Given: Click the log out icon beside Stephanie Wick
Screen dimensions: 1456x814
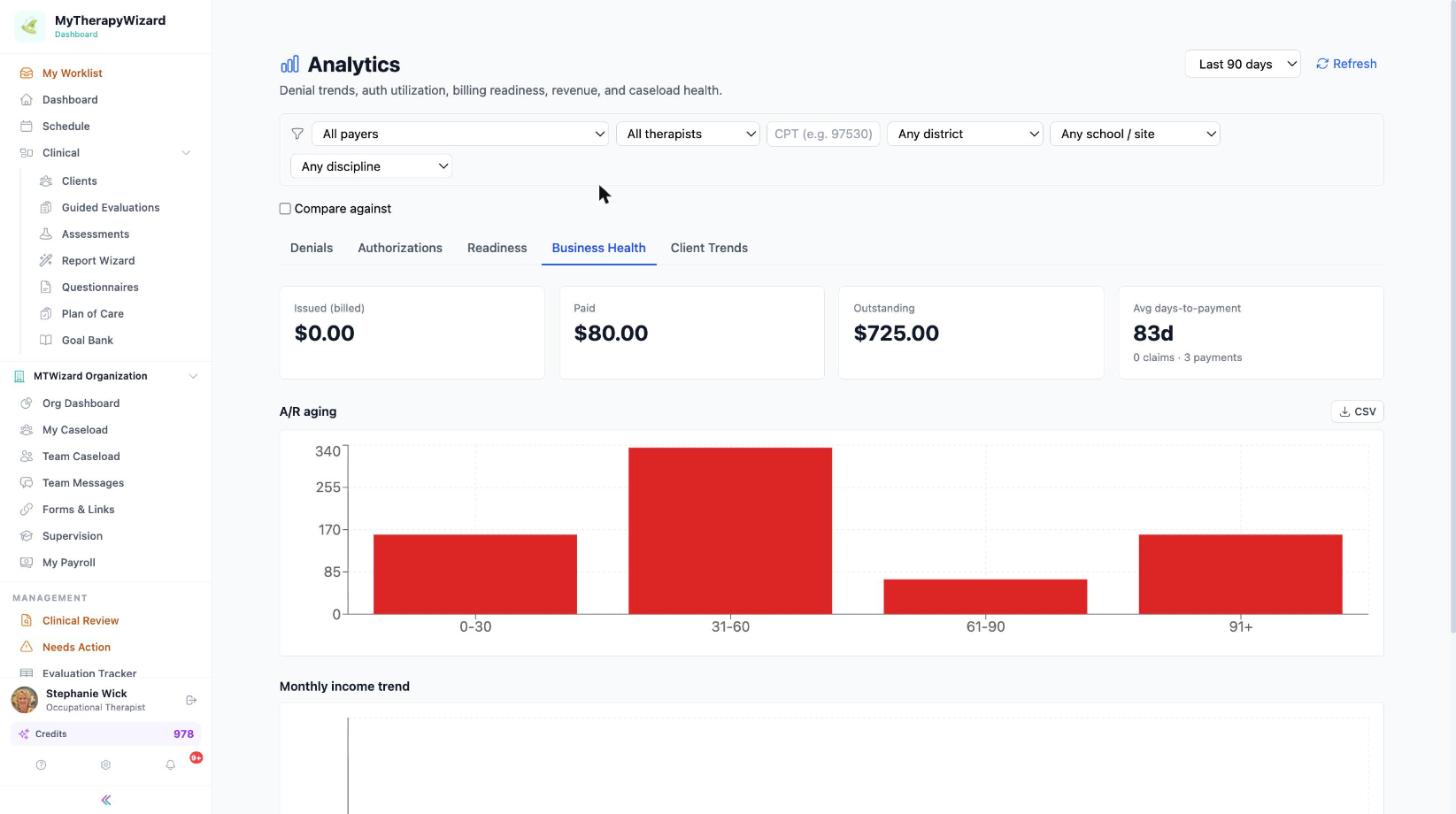Looking at the screenshot, I should [x=191, y=700].
